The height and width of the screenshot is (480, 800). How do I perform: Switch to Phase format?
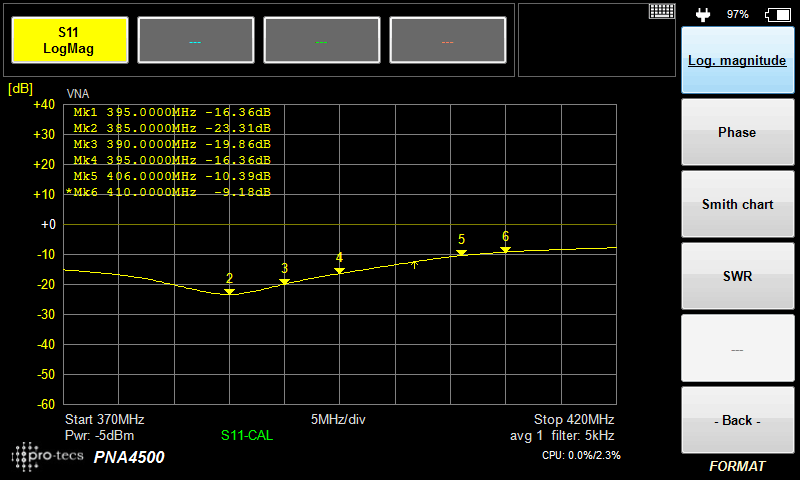click(x=737, y=132)
